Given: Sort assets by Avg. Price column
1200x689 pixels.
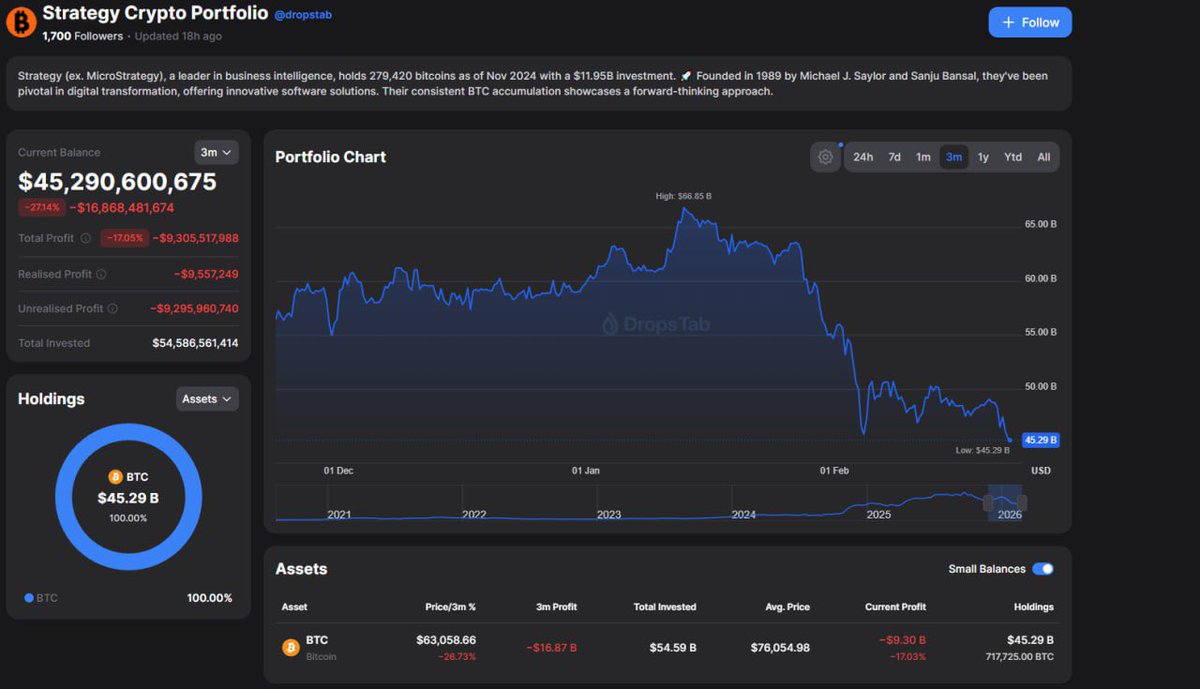Looking at the screenshot, I should [x=786, y=607].
